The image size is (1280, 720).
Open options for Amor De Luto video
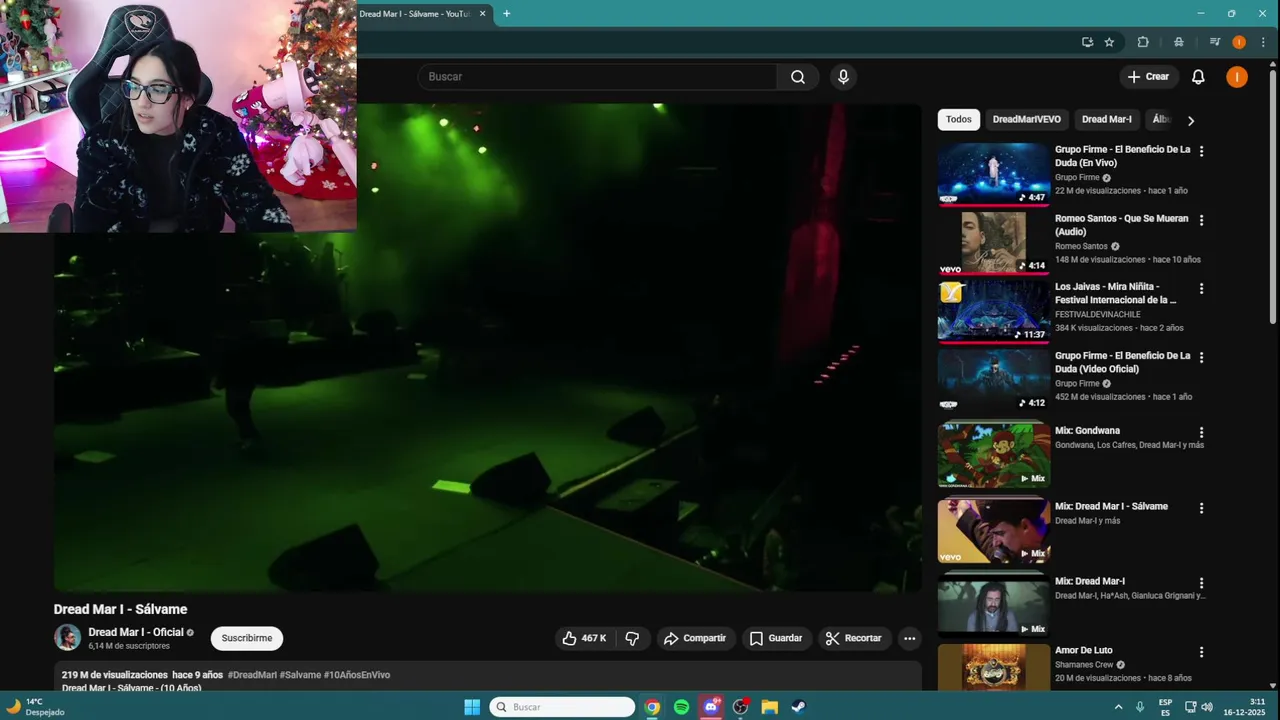click(x=1201, y=652)
